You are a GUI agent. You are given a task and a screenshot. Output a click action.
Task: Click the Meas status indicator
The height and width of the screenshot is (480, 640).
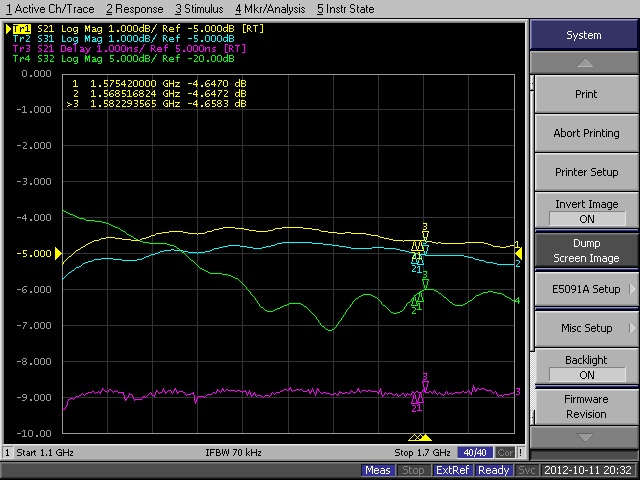(x=378, y=470)
